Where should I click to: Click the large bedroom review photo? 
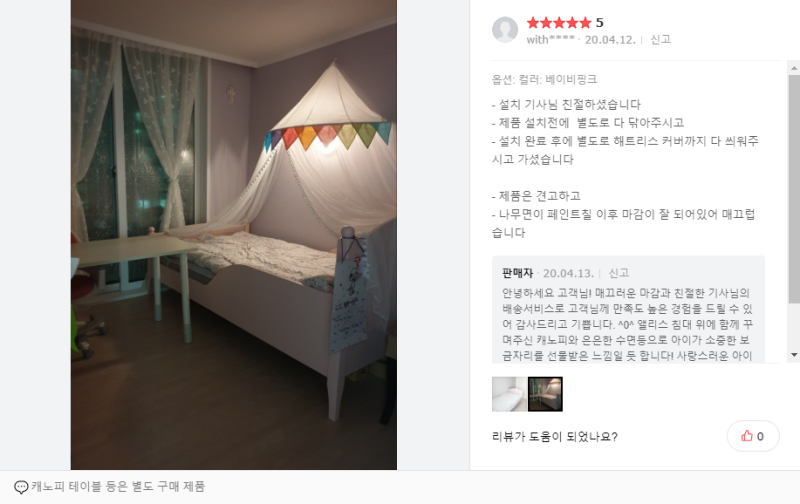click(234, 235)
